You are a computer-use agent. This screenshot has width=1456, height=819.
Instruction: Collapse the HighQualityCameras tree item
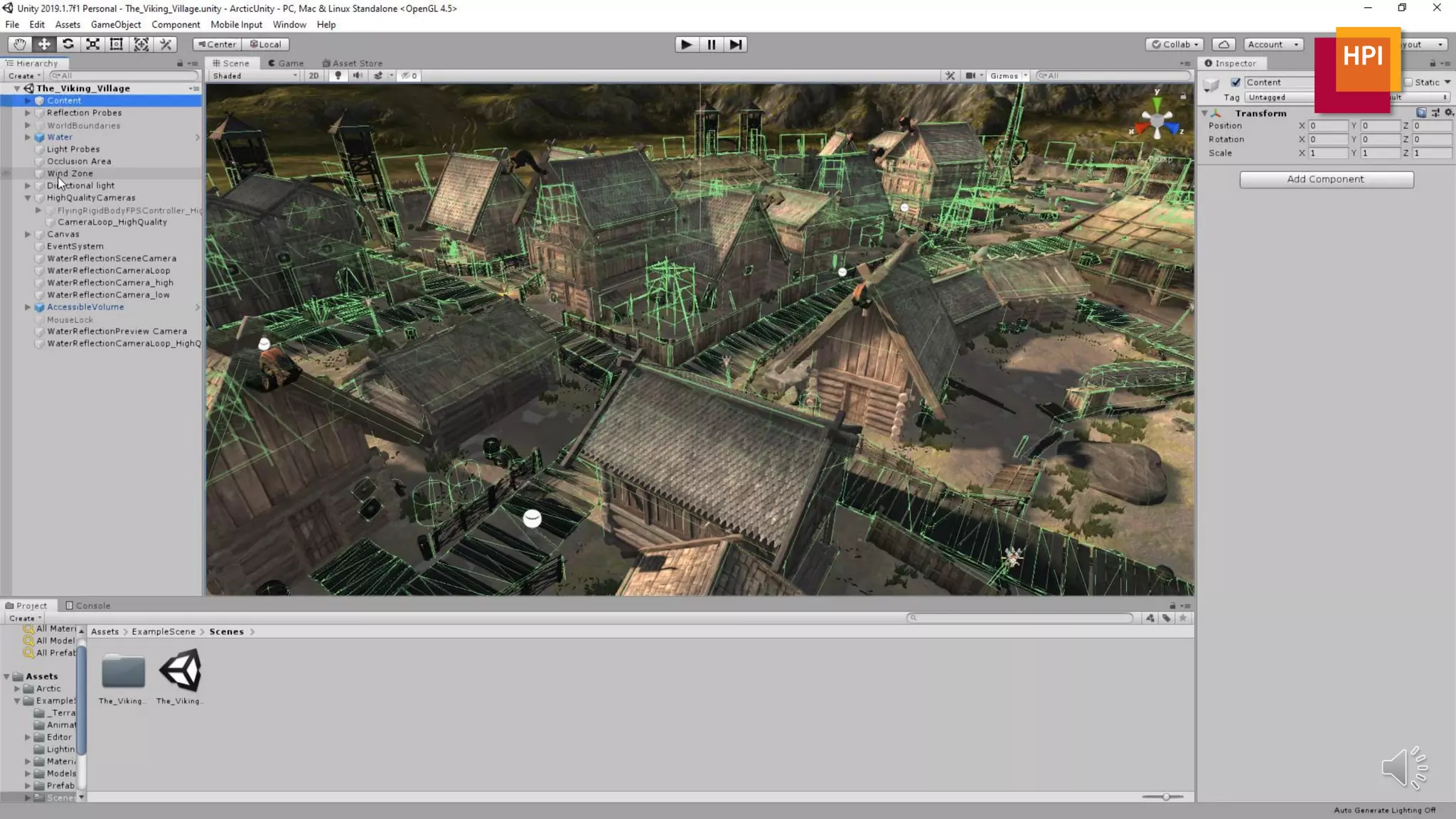point(28,198)
